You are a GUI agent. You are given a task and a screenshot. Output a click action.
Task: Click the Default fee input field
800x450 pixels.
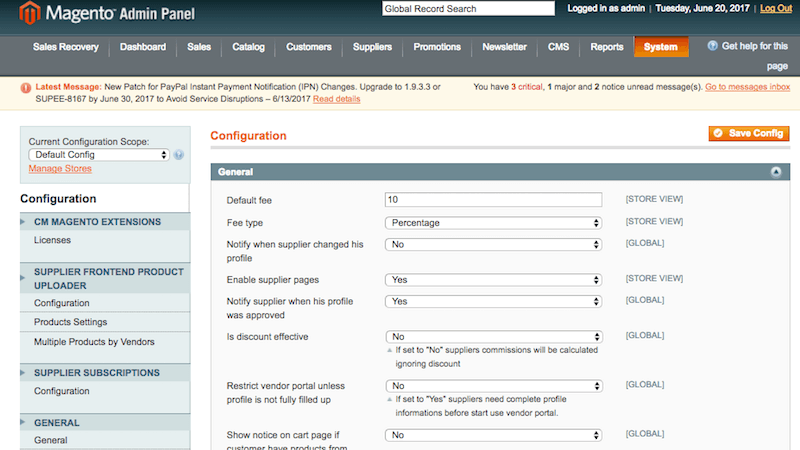(493, 200)
